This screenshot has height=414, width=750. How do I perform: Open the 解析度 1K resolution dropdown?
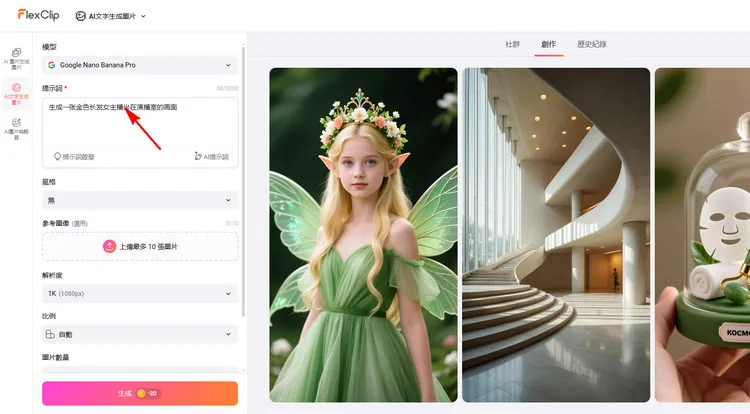click(x=140, y=293)
